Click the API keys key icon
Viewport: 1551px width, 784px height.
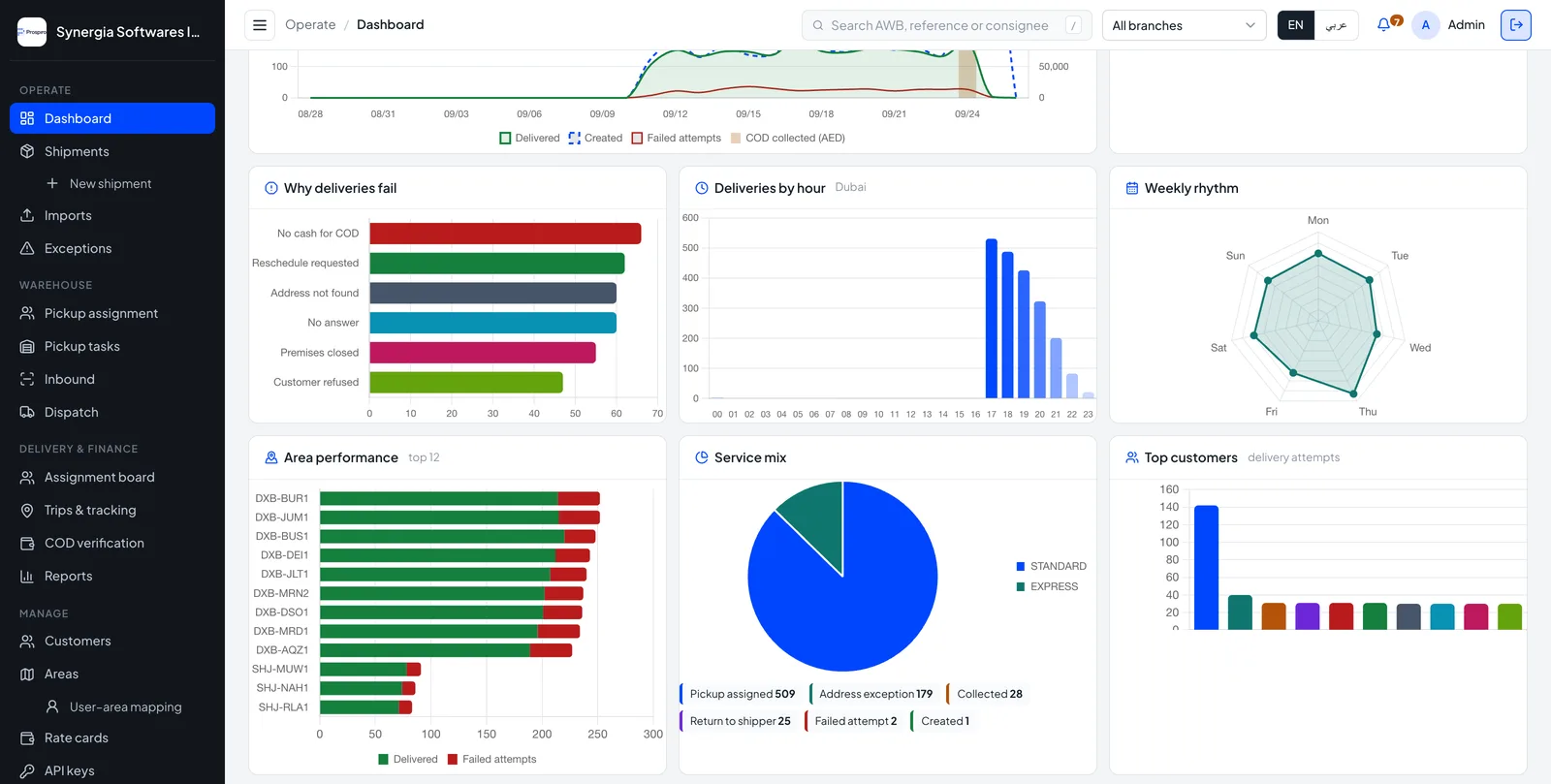[x=27, y=770]
